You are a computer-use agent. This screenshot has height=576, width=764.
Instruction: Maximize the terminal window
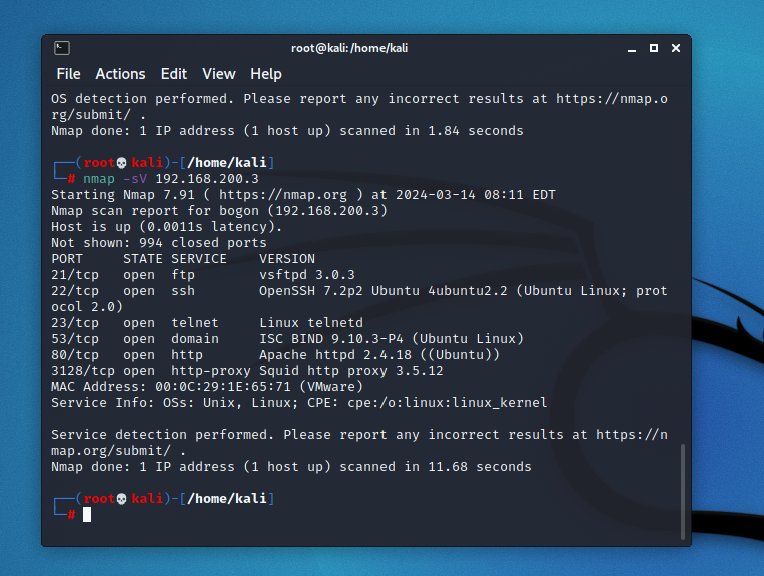point(654,48)
